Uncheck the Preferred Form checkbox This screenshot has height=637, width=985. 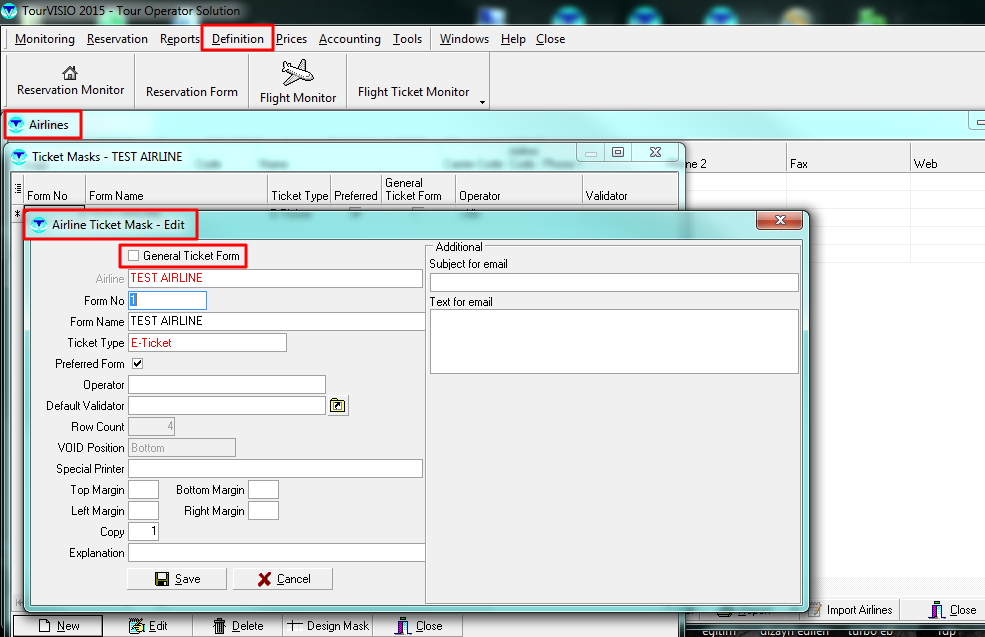point(138,364)
